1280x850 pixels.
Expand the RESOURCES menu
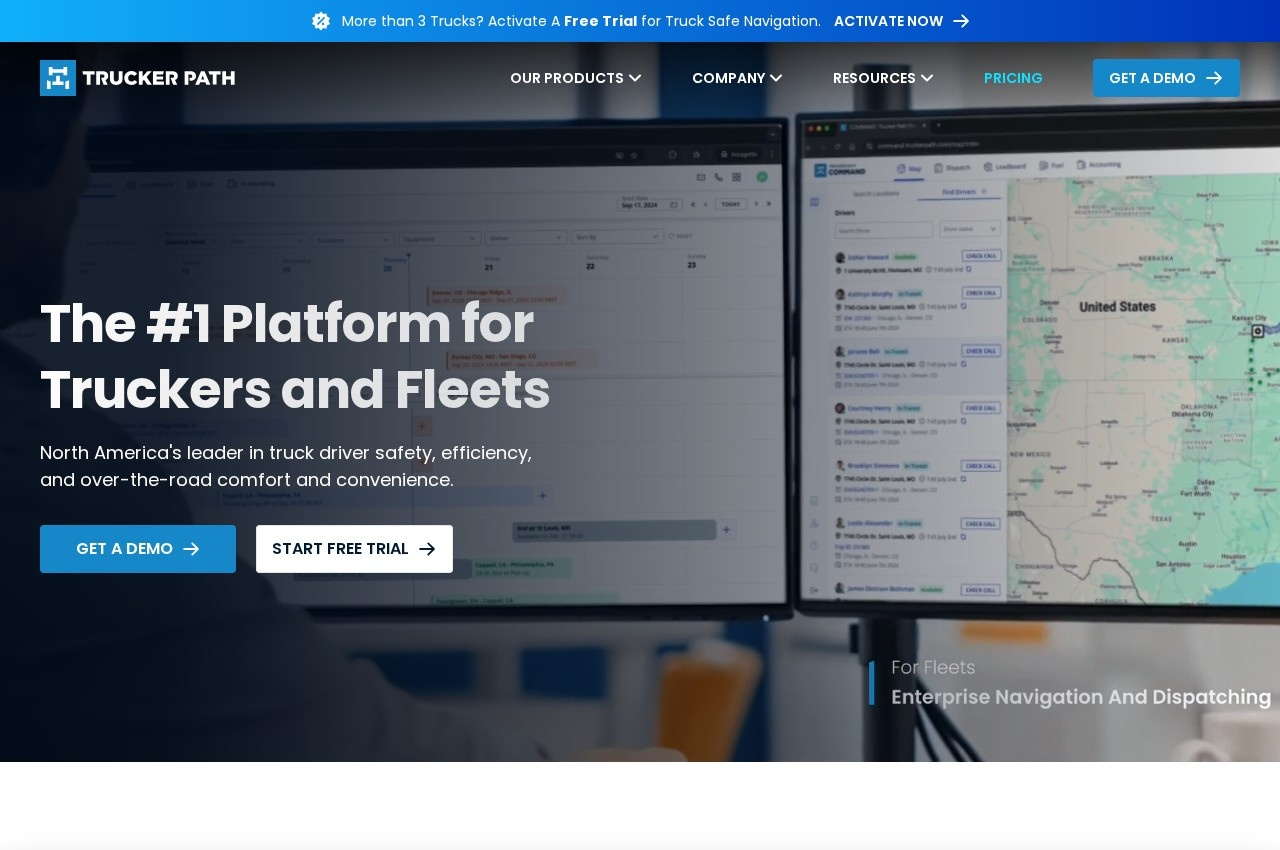coord(883,78)
